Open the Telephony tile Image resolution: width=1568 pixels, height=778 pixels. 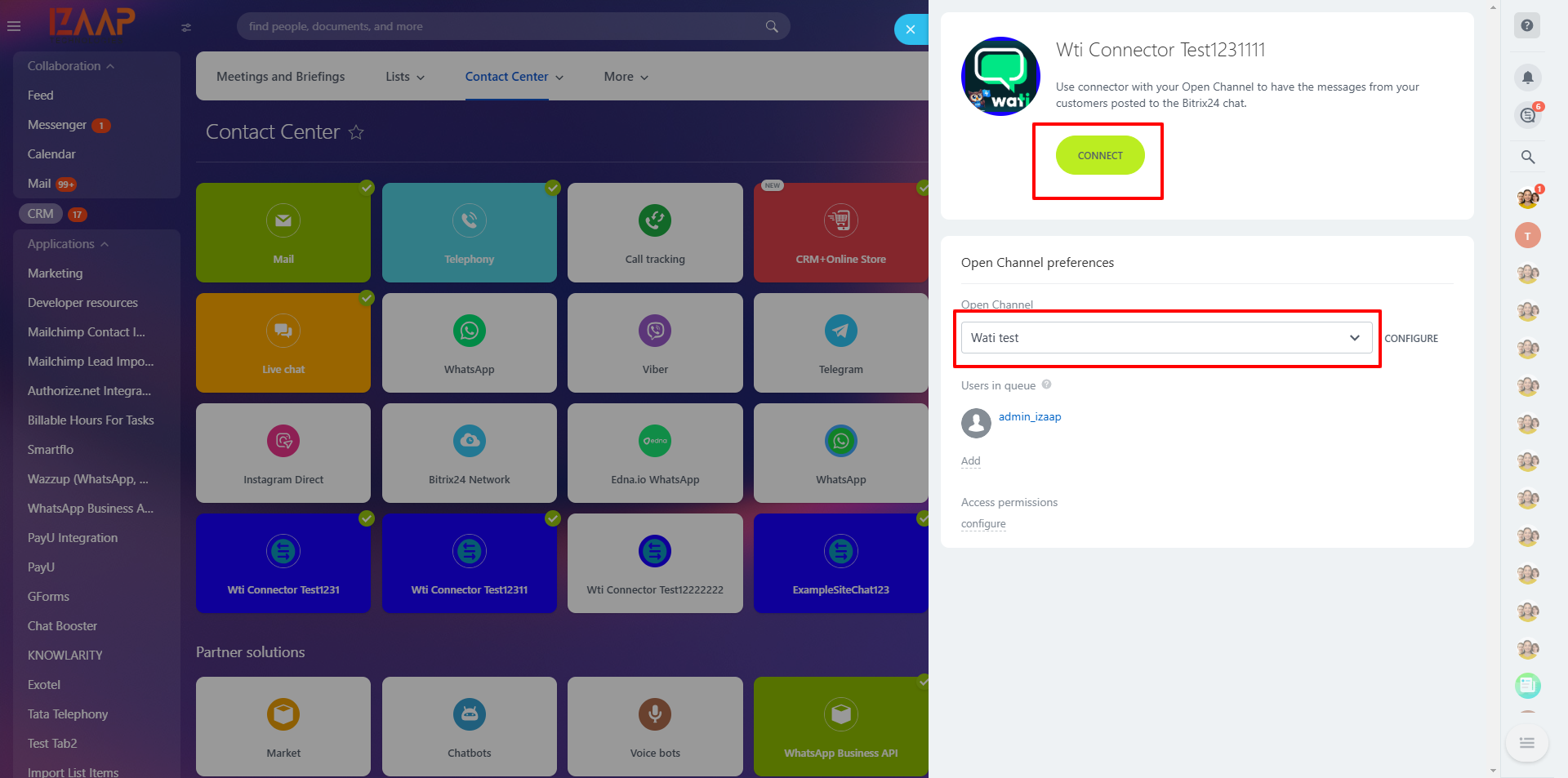pyautogui.click(x=470, y=233)
